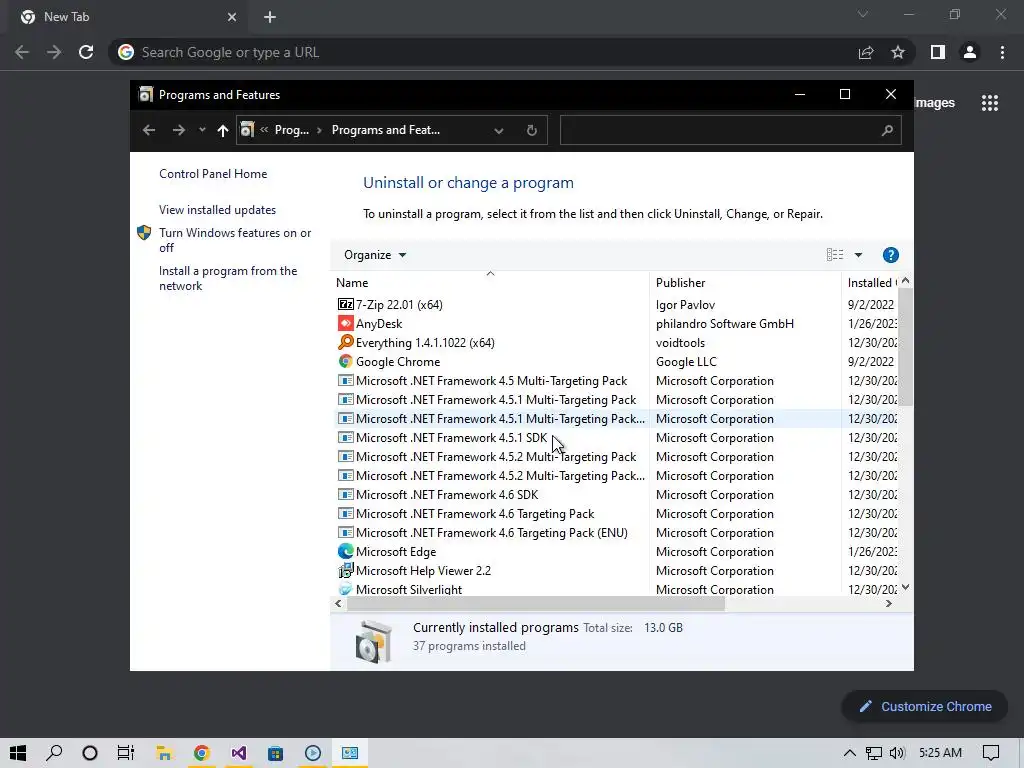Click the Microsoft Help Viewer 2.2 icon

click(x=345, y=570)
